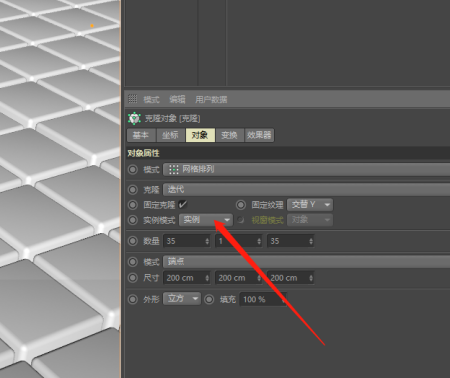Click stepper arrows of middle 数量 field
The image size is (450, 378).
[259, 241]
